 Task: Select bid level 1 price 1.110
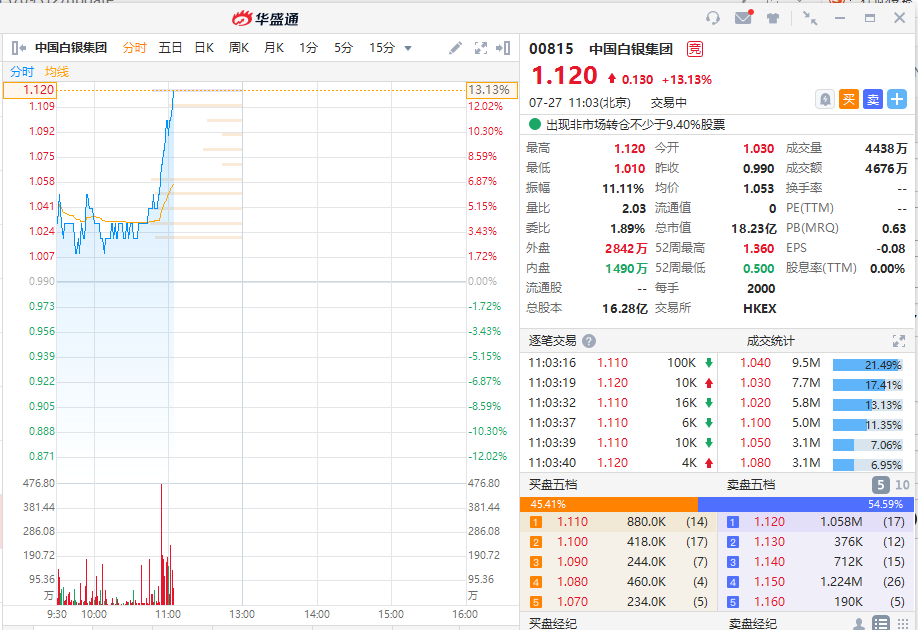[x=573, y=522]
